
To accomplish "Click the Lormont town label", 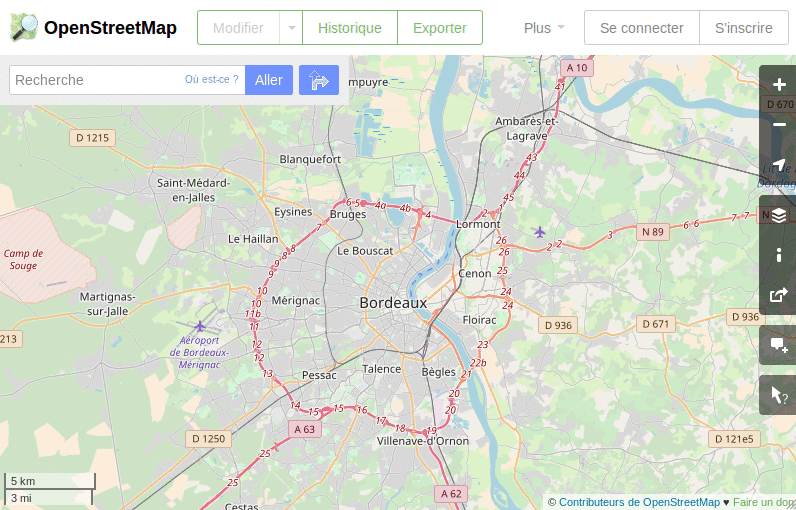I will coord(478,224).
